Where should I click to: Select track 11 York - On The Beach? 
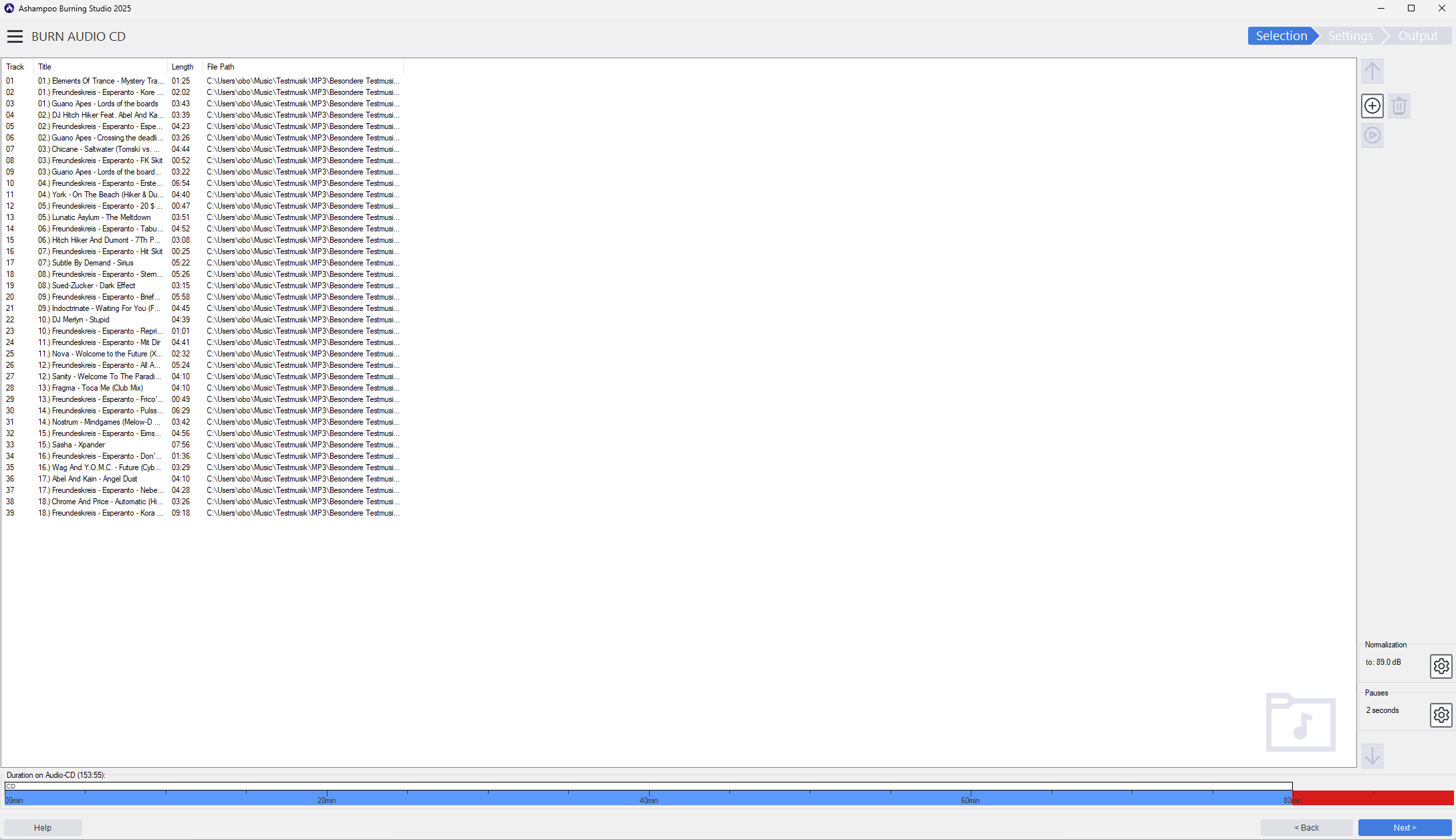(x=202, y=195)
